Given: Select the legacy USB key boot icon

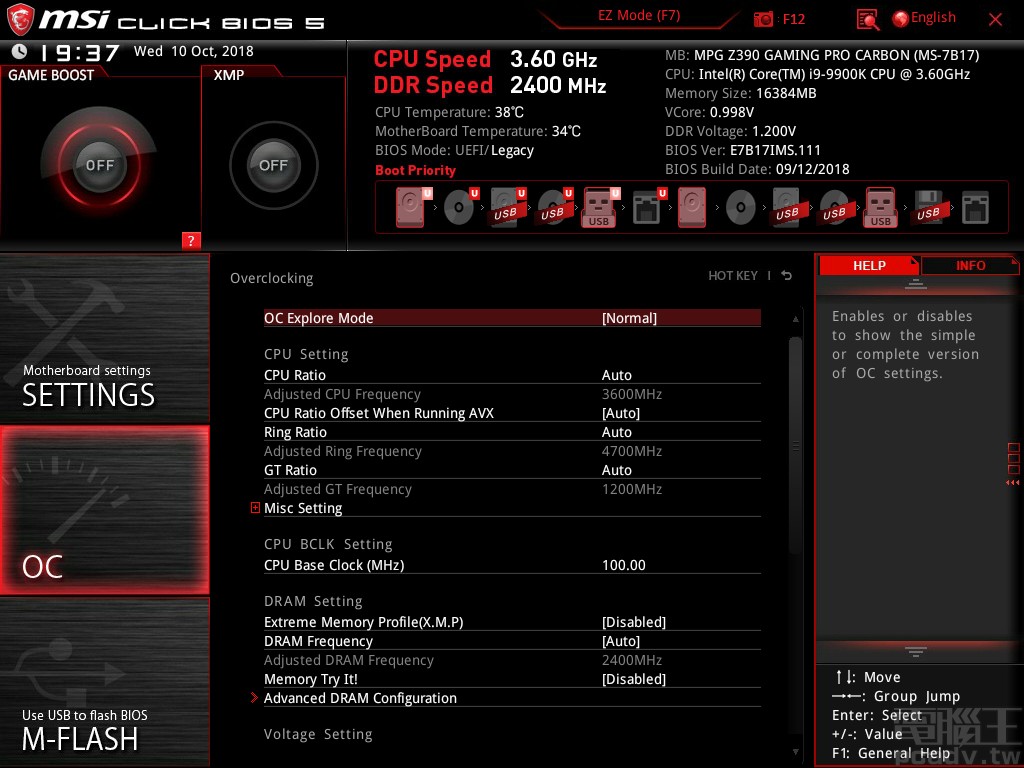Looking at the screenshot, I should point(880,207).
